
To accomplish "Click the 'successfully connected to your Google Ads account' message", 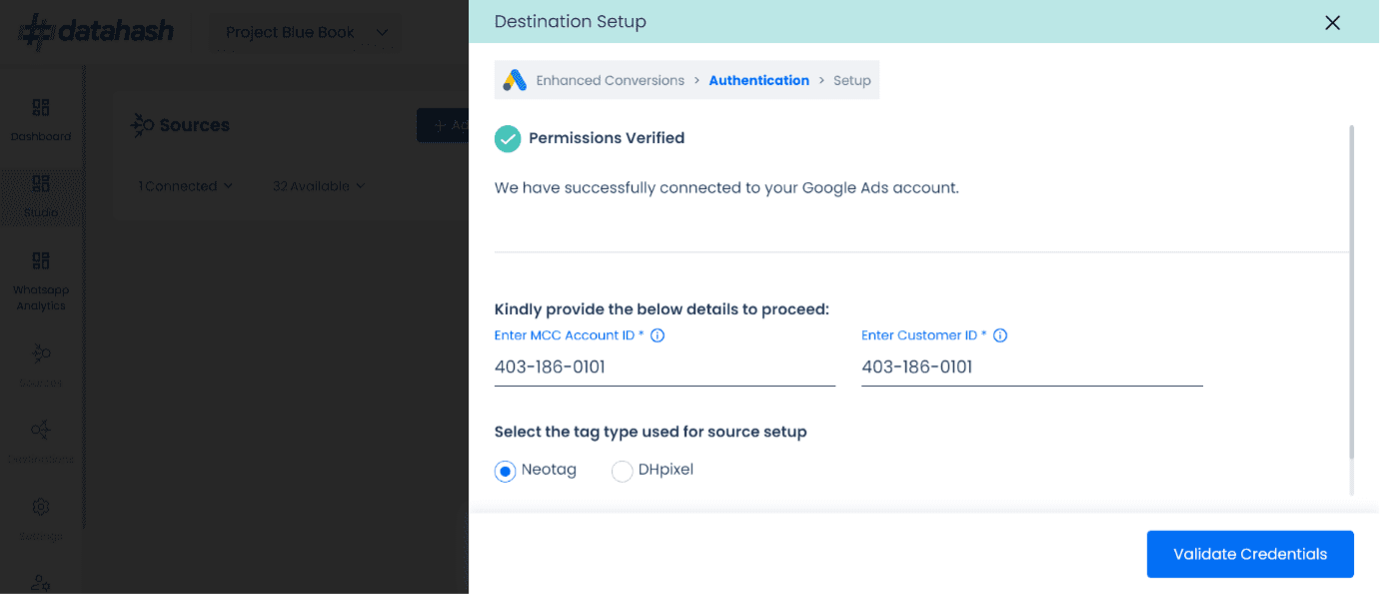I will (727, 188).
